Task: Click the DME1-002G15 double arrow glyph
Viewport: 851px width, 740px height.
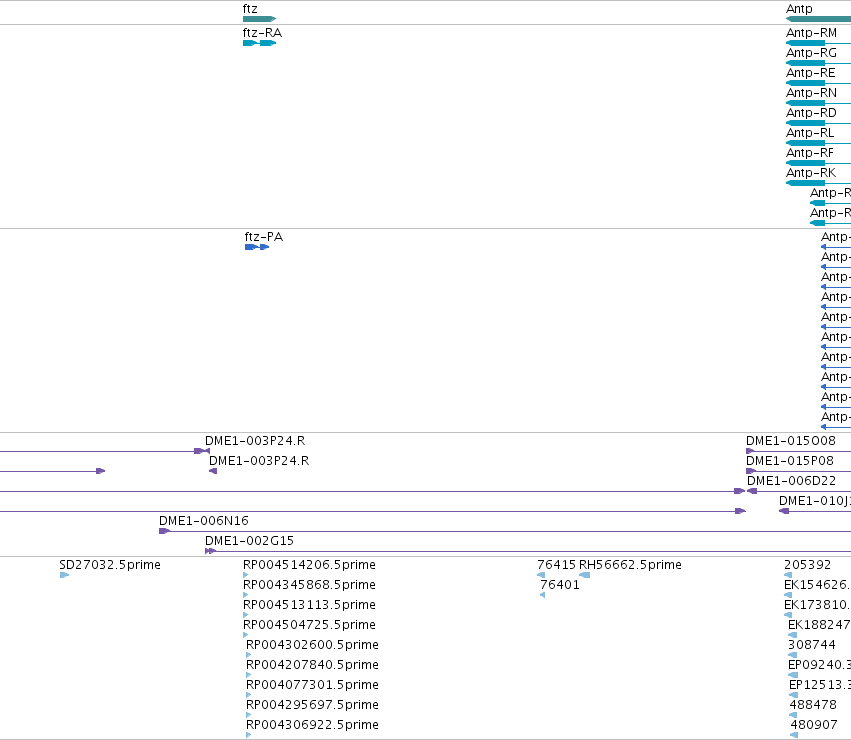Action: tap(211, 551)
